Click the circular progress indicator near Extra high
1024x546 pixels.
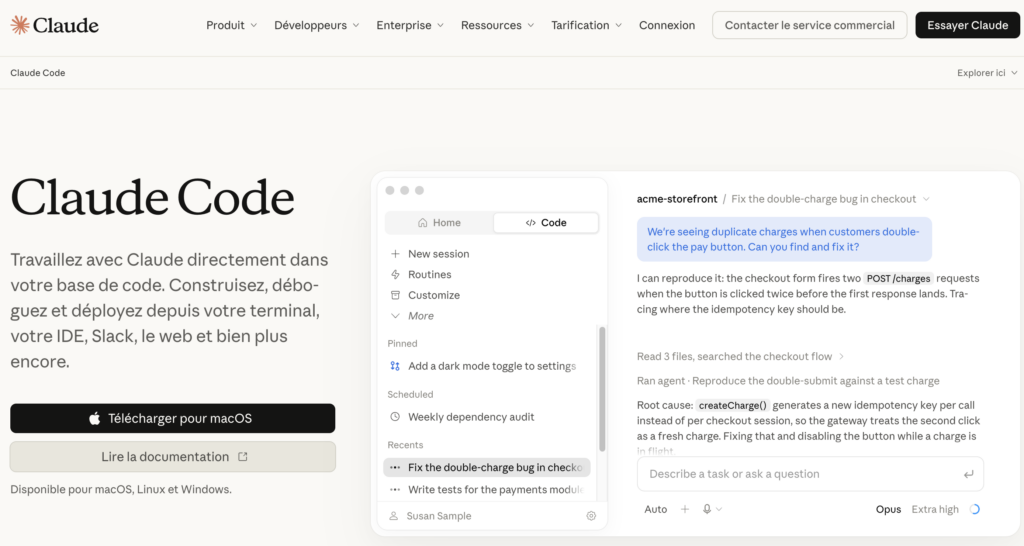tap(975, 509)
